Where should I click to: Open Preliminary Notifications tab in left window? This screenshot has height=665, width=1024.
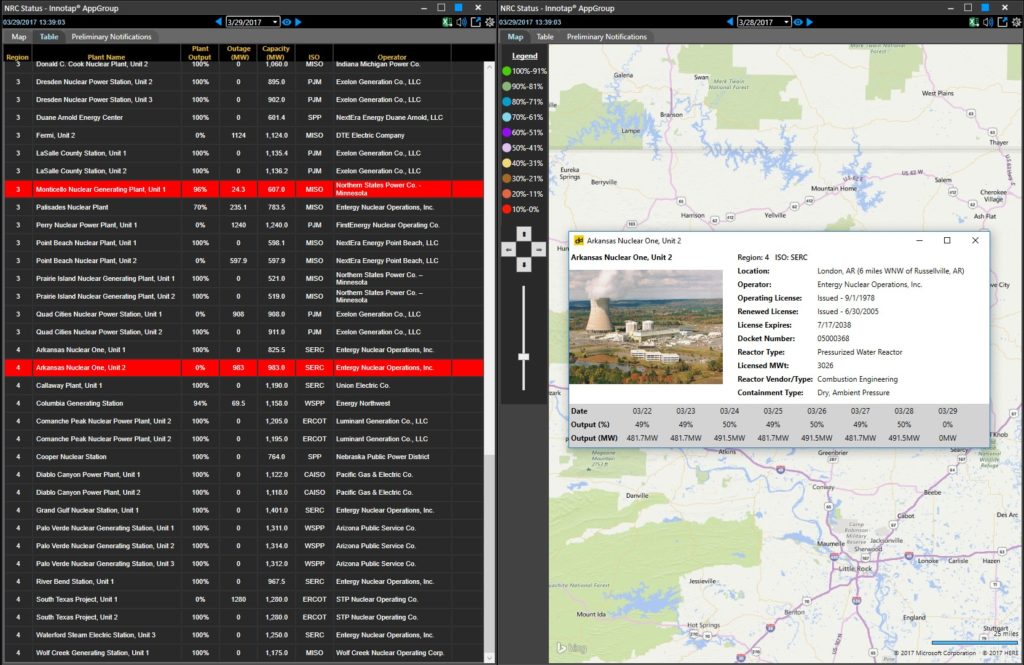(111, 37)
